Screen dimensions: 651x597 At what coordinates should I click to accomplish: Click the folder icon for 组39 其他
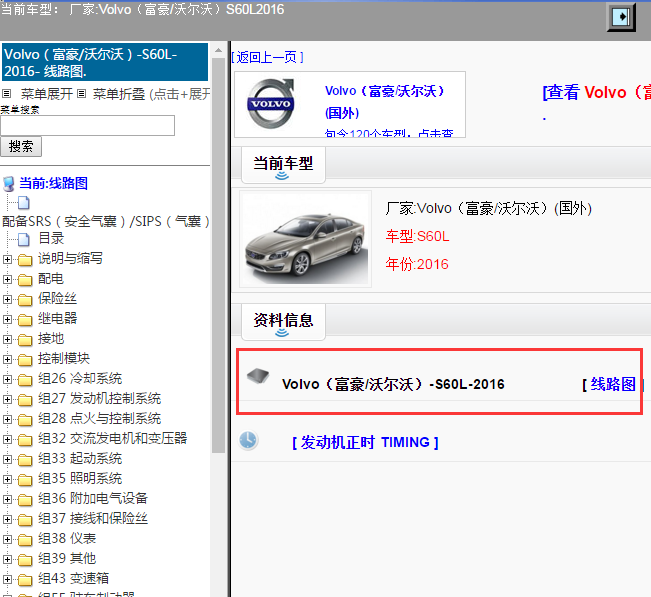pyautogui.click(x=25, y=560)
